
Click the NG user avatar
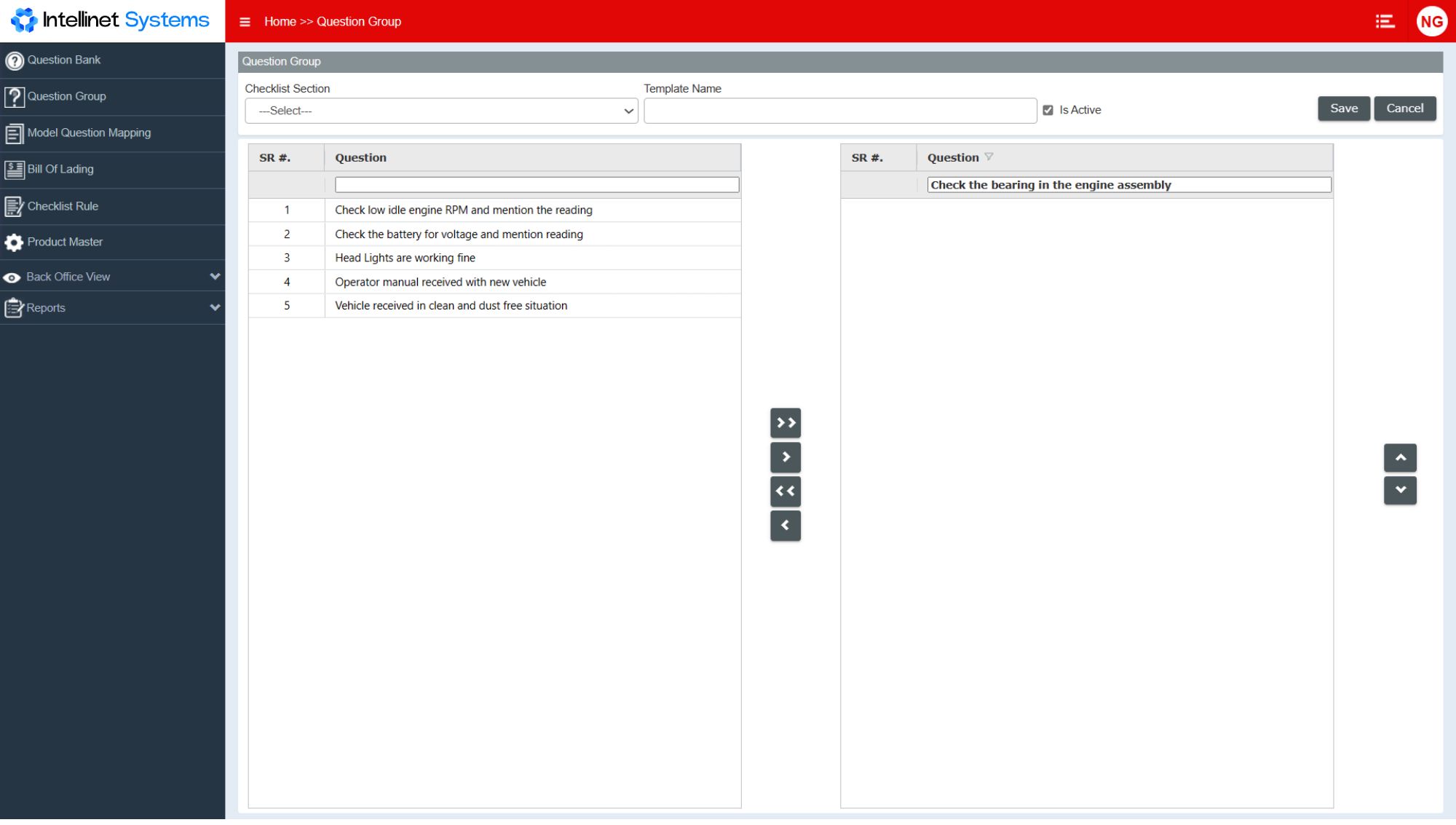click(1431, 21)
